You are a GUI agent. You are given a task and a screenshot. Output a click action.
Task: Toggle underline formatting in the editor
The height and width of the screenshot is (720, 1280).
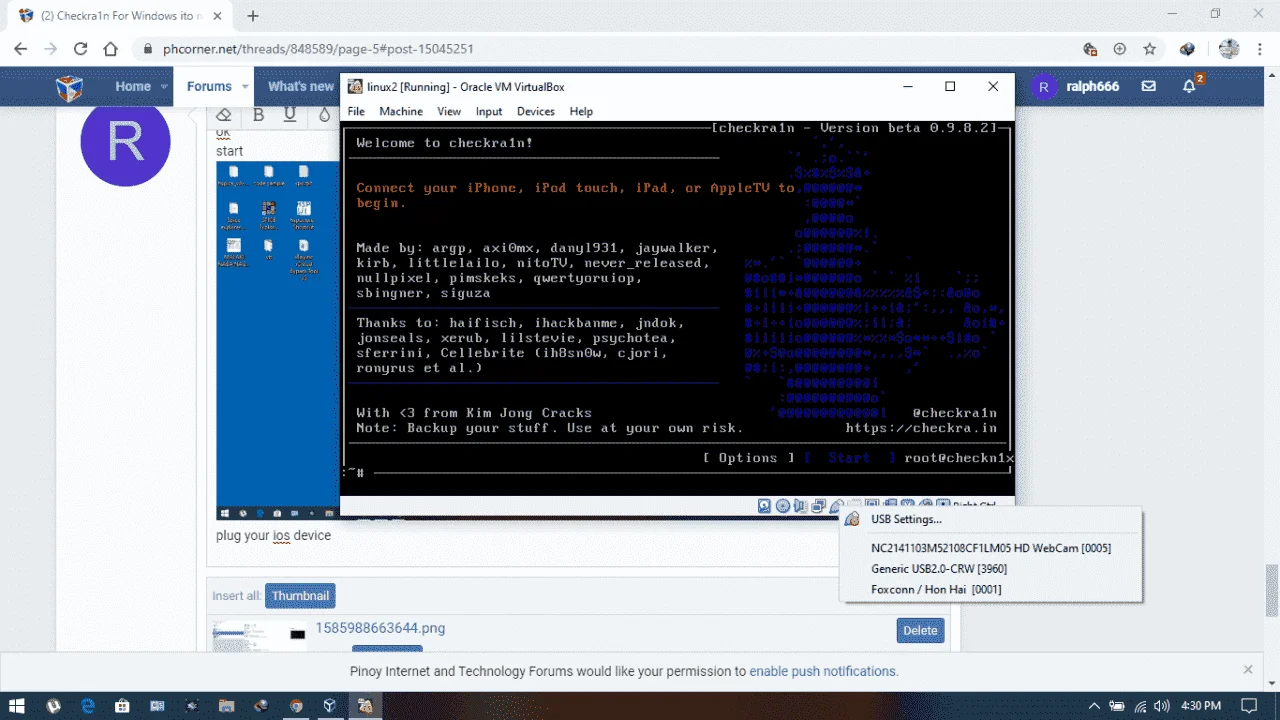(290, 114)
